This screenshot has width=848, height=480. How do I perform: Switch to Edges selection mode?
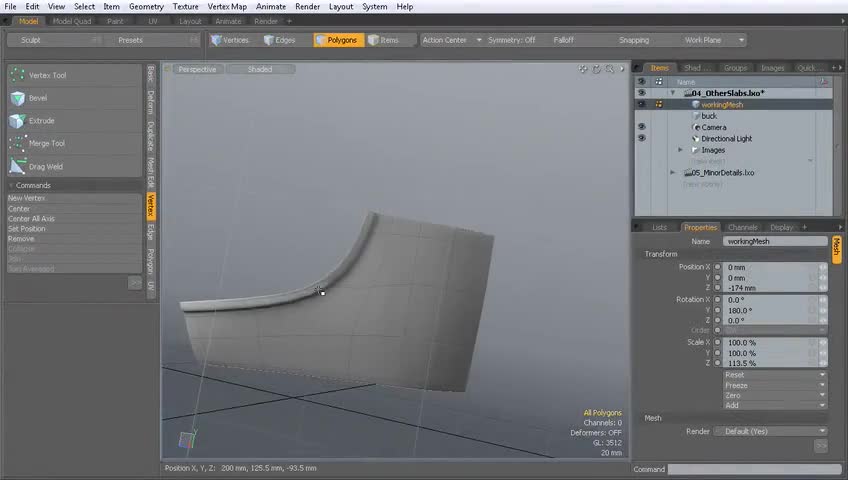point(280,40)
